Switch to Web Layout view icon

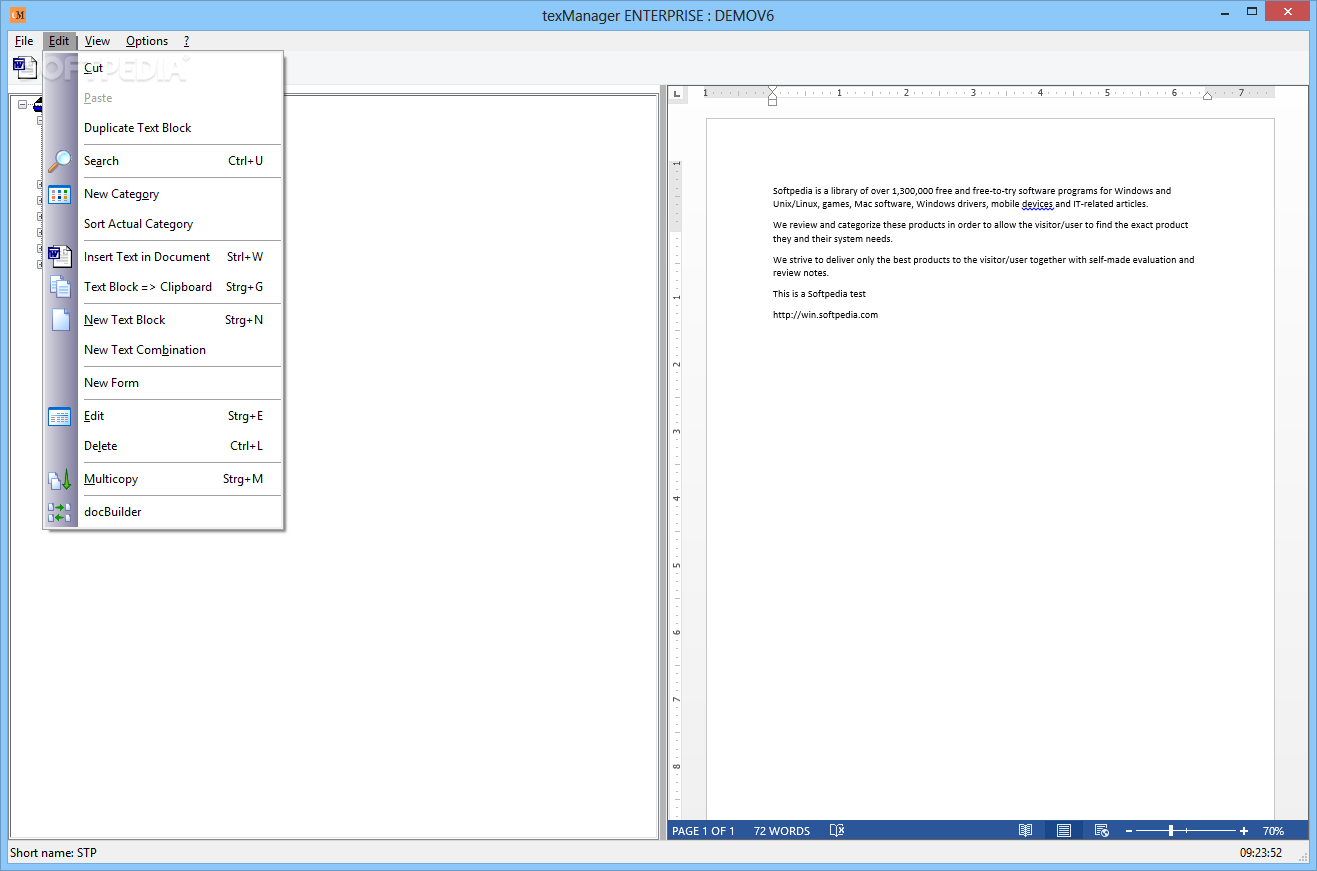click(1101, 831)
